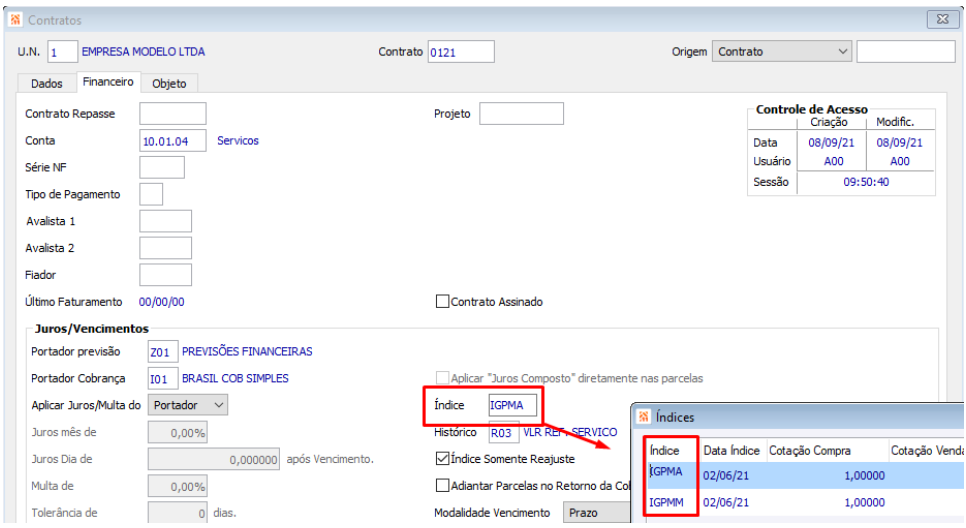Click Sessão time 09:50:40
This screenshot has width=966, height=528.
click(x=866, y=182)
